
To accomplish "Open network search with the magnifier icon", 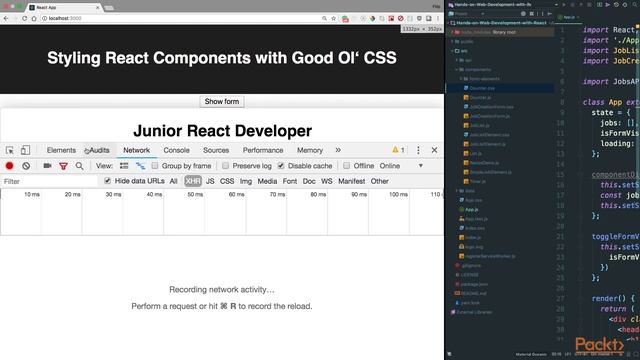I will [x=79, y=166].
